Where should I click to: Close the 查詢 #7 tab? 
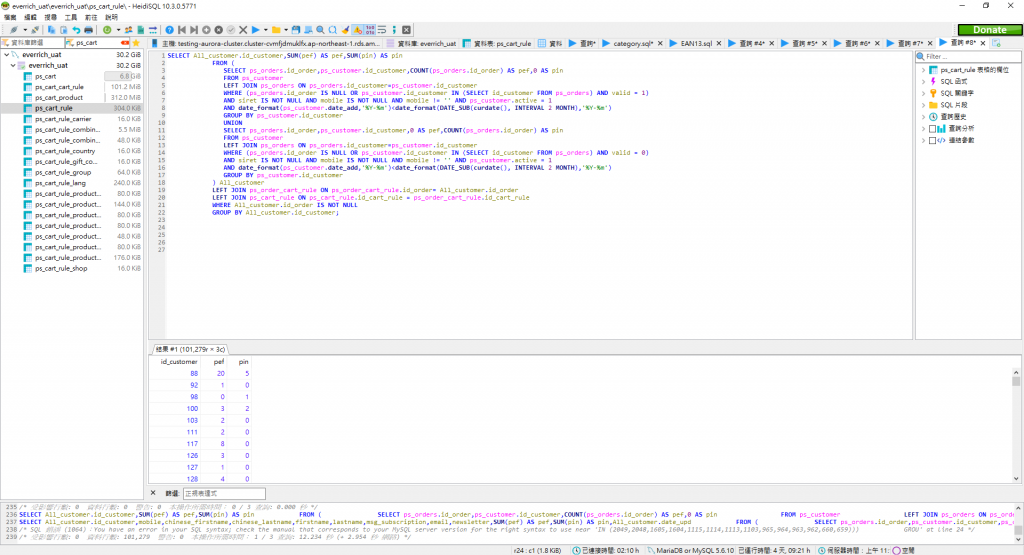(x=930, y=43)
